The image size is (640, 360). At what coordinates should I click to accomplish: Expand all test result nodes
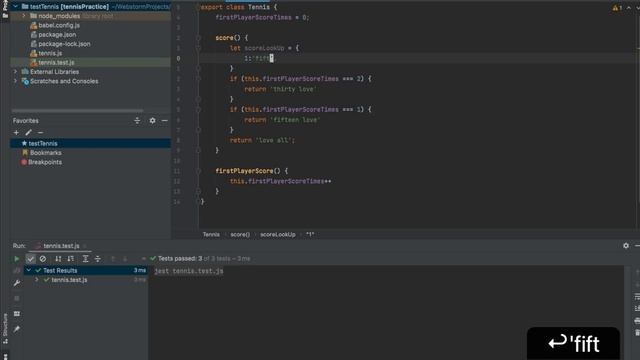(85, 259)
